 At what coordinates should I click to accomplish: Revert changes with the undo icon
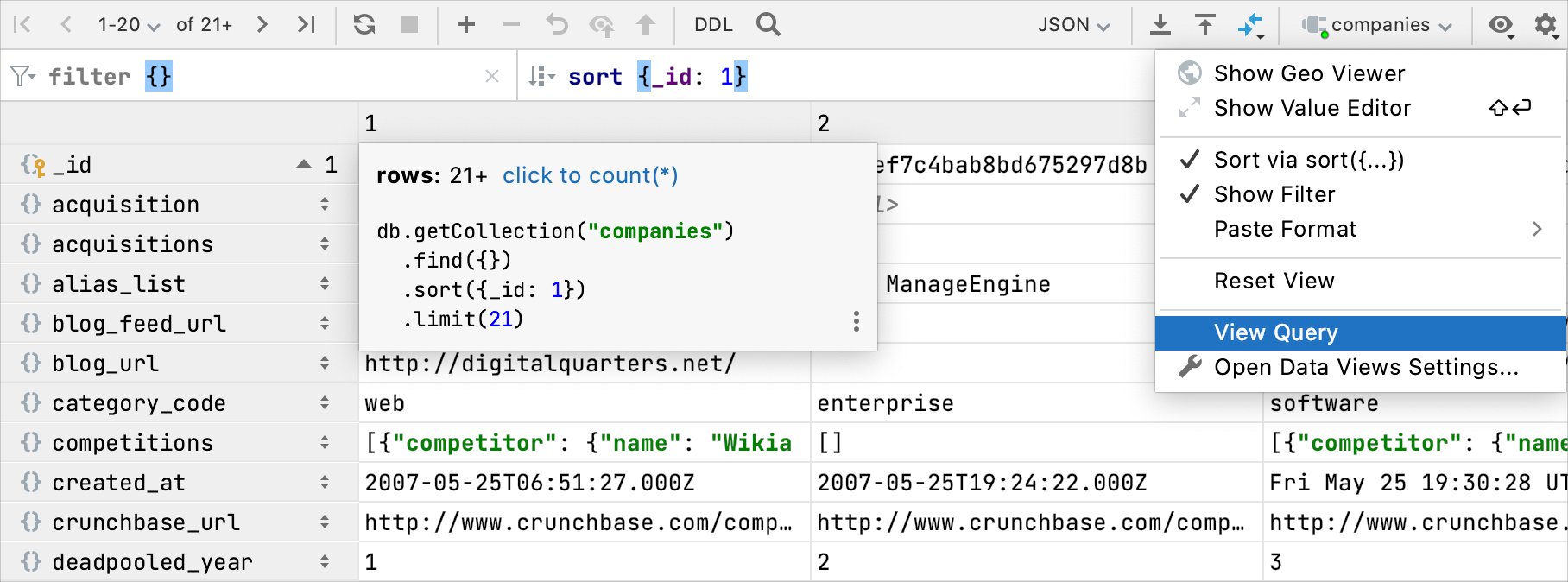(556, 24)
